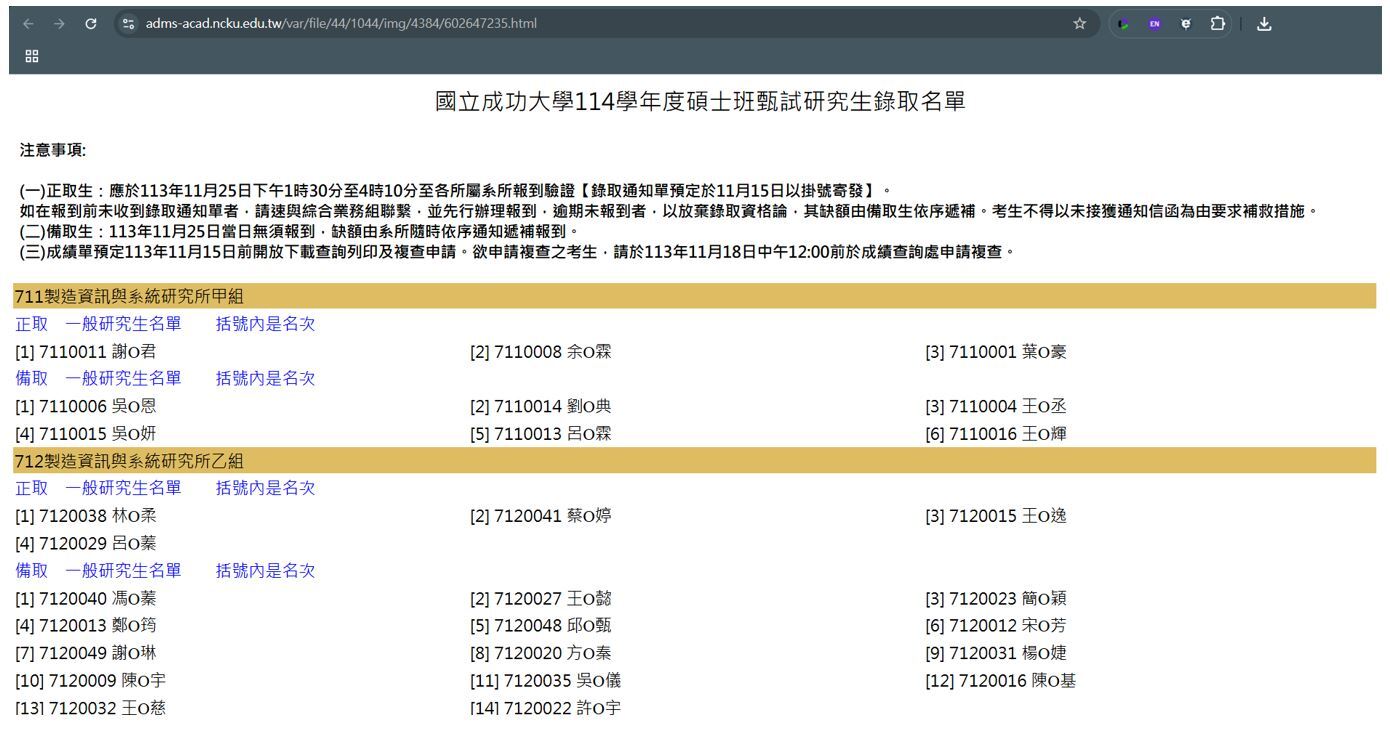The height and width of the screenshot is (731, 1390).
Task: Select the notice line starting (二)備取生
Action: point(300,230)
